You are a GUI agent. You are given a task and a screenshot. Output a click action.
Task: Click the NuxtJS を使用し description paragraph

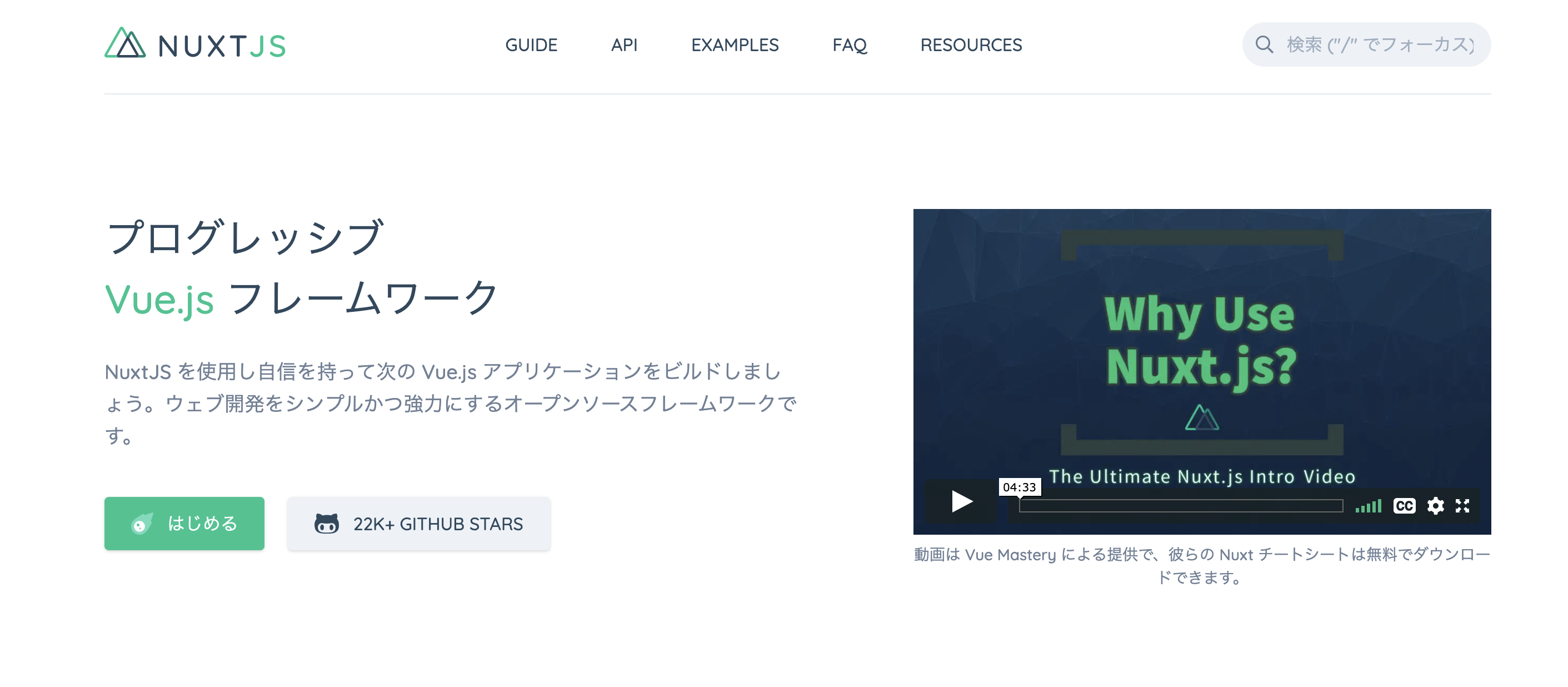tap(451, 403)
